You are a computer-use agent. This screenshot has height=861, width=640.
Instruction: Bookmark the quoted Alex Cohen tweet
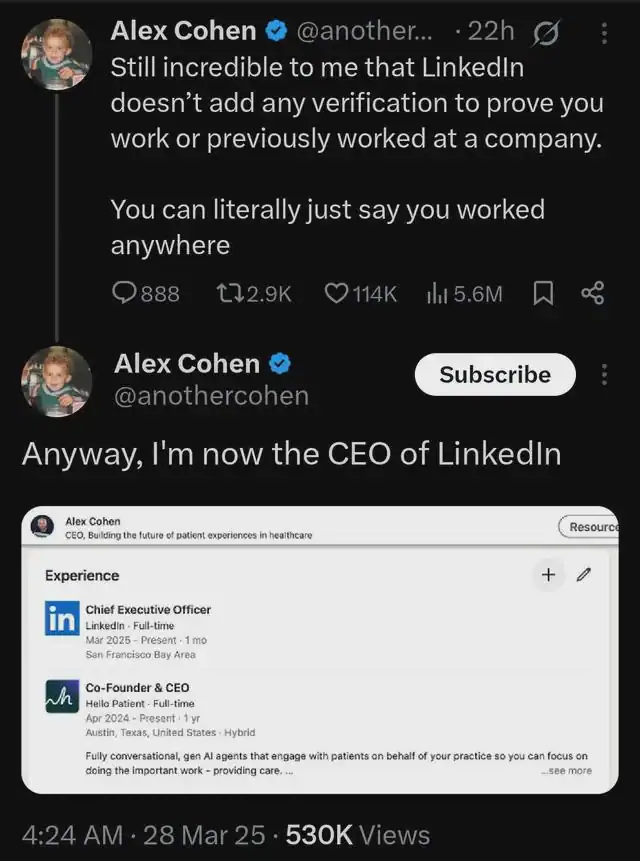click(543, 293)
